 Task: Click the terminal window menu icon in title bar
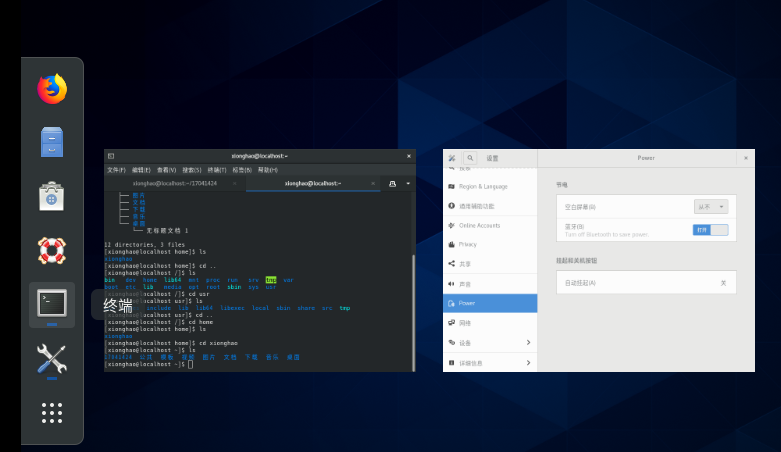pos(111,156)
